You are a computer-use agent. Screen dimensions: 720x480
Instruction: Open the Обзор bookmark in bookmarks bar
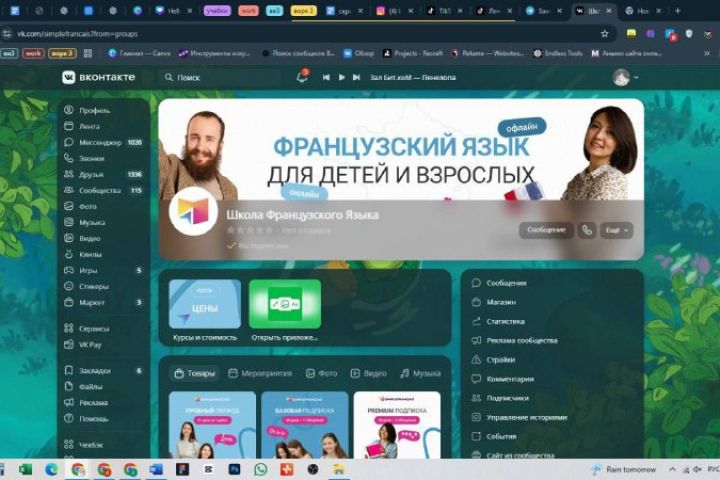[x=359, y=53]
